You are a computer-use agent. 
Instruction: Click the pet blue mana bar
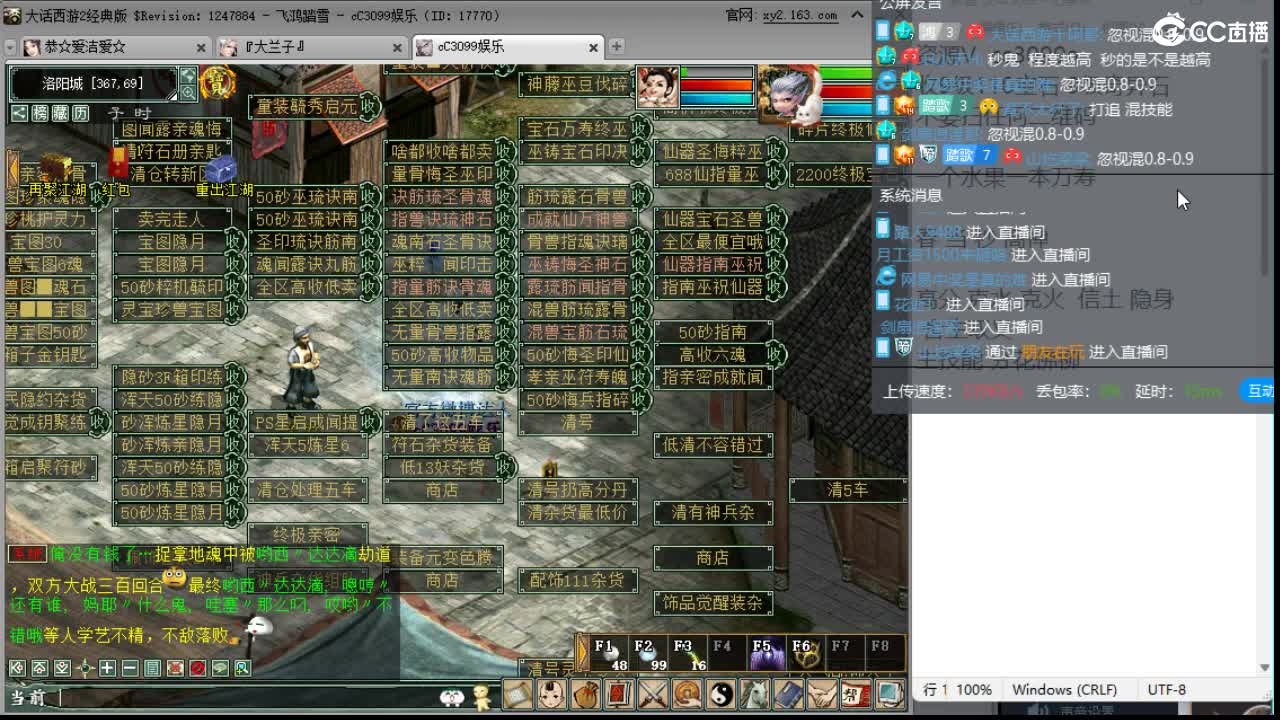(716, 99)
